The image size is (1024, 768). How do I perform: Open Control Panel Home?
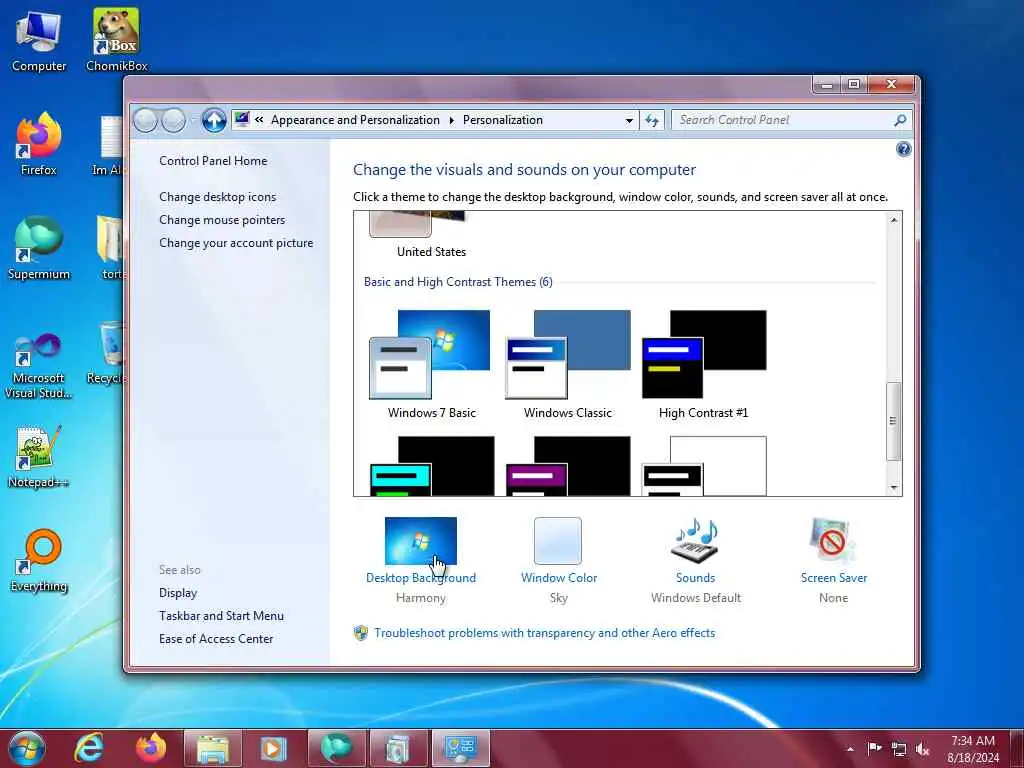tap(213, 161)
